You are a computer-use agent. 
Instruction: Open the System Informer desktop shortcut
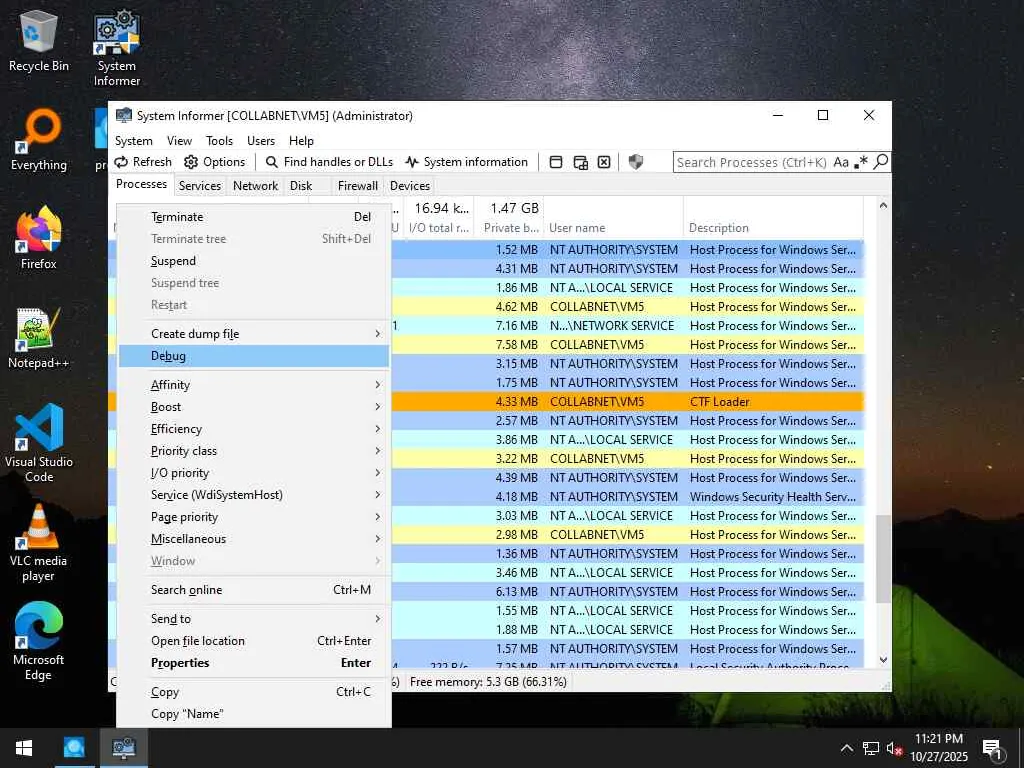116,48
